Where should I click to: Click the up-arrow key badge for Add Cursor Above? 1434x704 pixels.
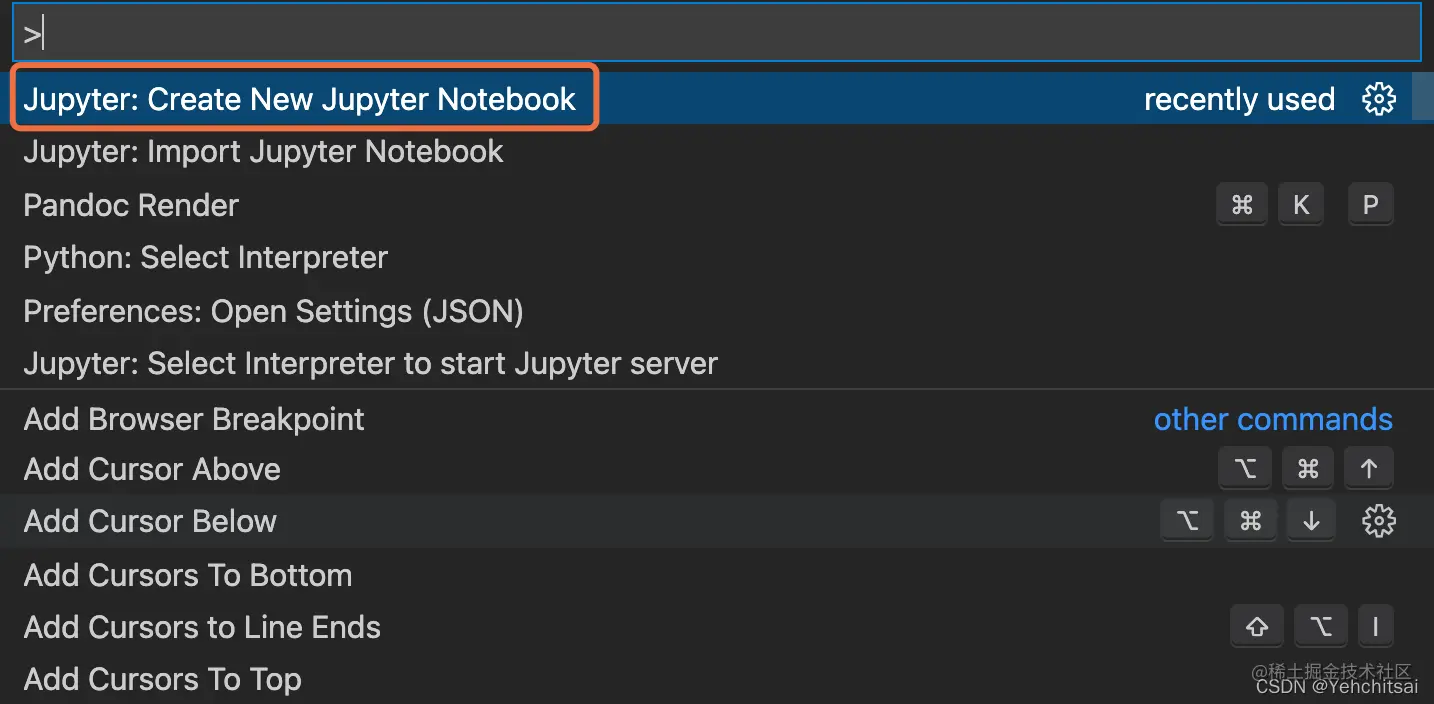[1368, 467]
